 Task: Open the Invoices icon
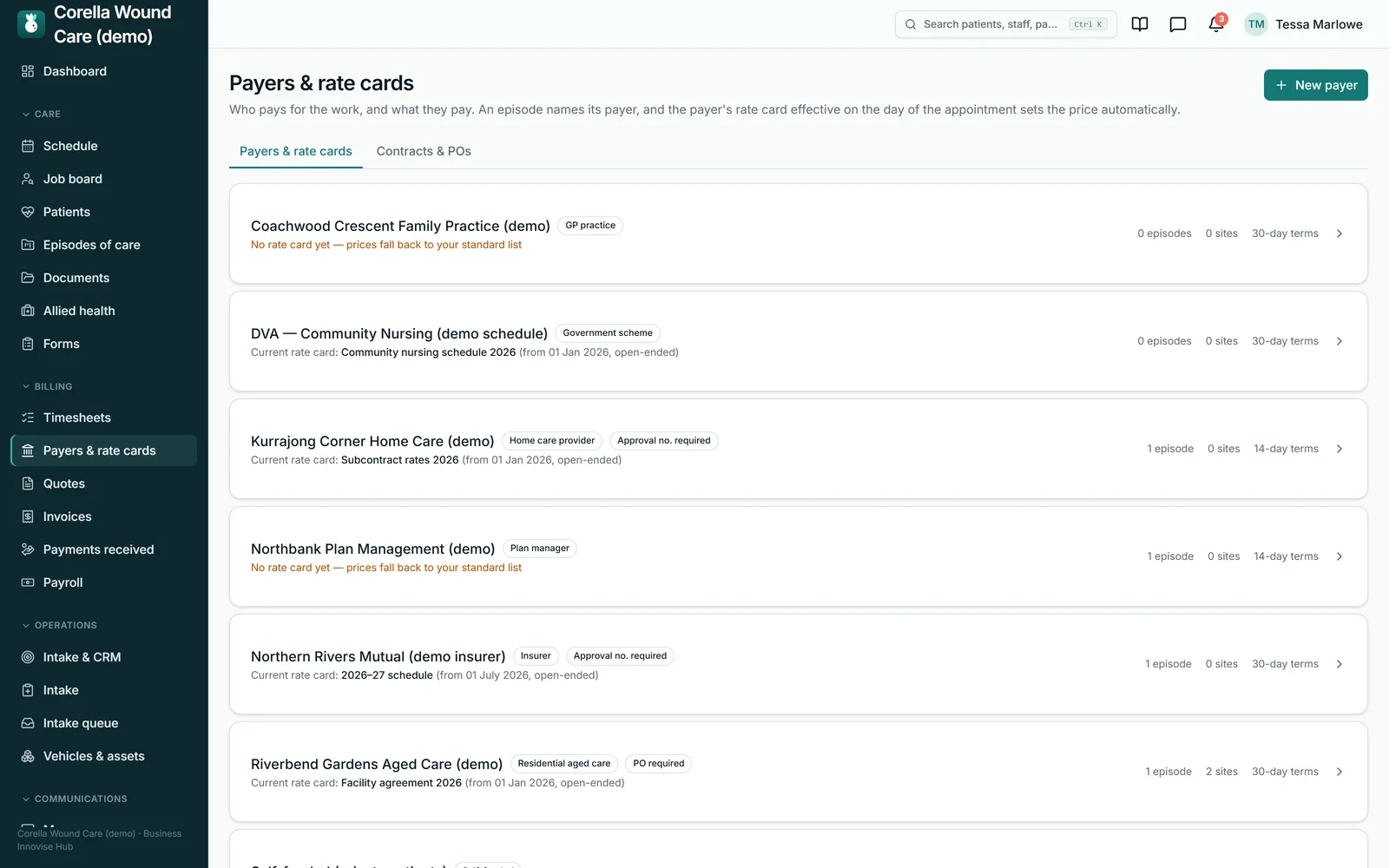pyautogui.click(x=28, y=516)
